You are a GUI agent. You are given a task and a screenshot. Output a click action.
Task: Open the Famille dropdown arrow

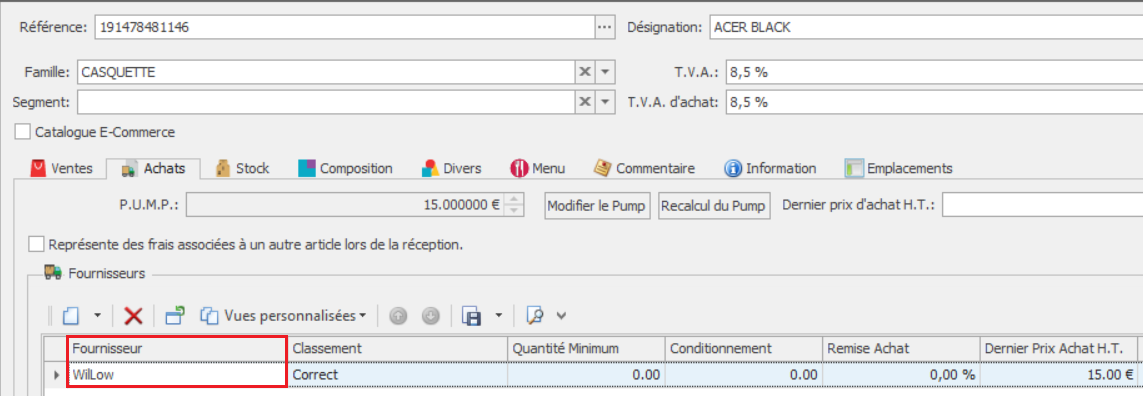click(x=606, y=72)
